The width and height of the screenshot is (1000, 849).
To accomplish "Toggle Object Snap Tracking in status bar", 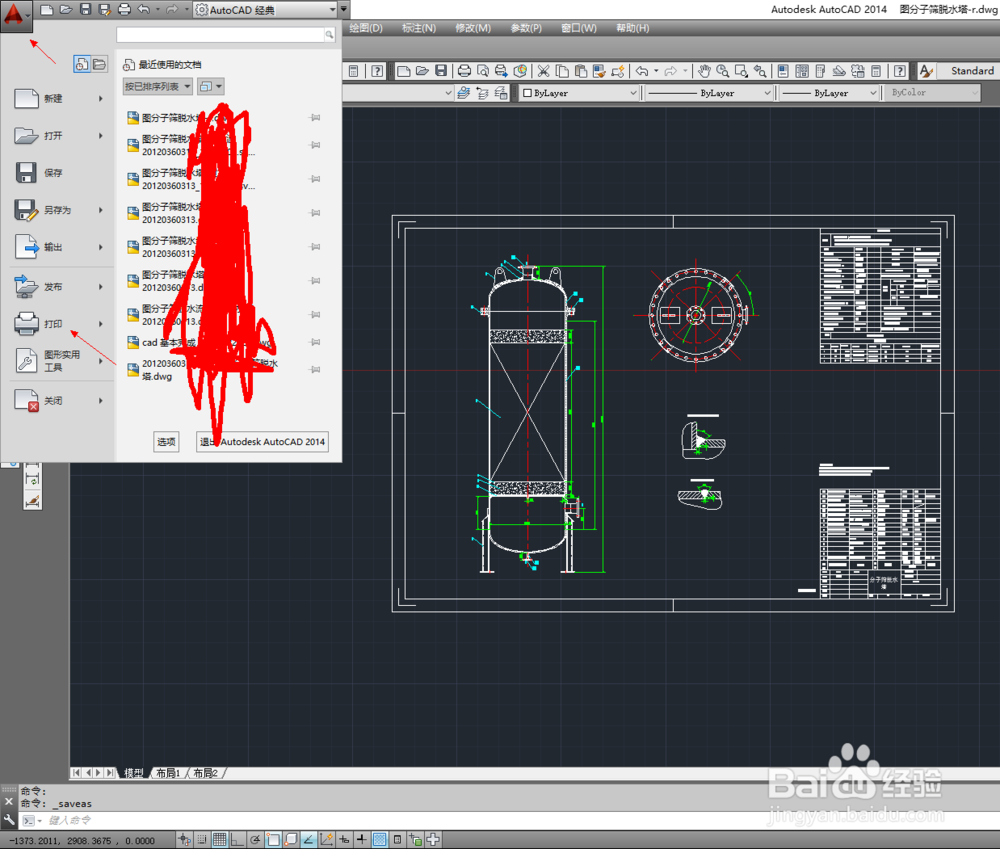I will 309,839.
